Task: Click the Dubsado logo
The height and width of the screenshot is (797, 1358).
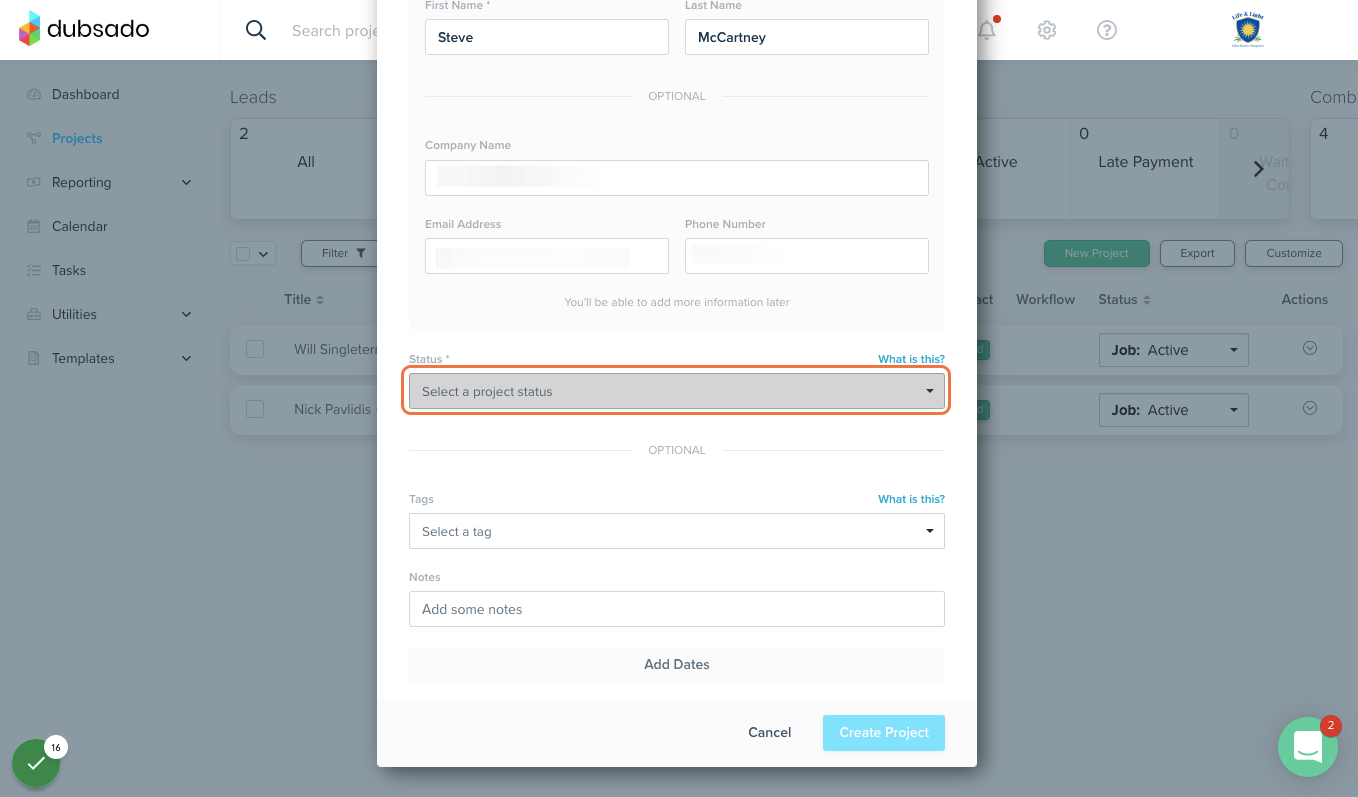Action: tap(84, 29)
